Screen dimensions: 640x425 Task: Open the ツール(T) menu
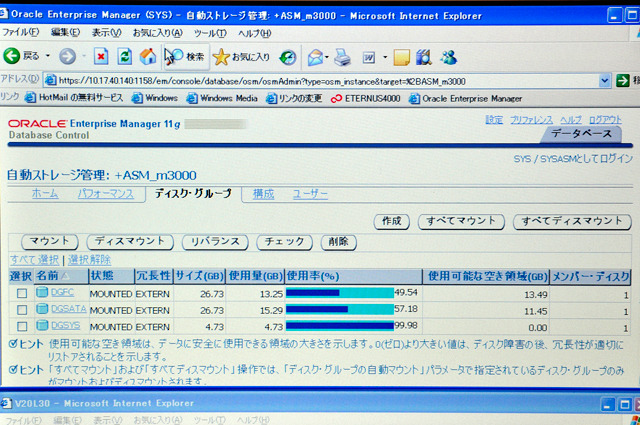tap(210, 33)
